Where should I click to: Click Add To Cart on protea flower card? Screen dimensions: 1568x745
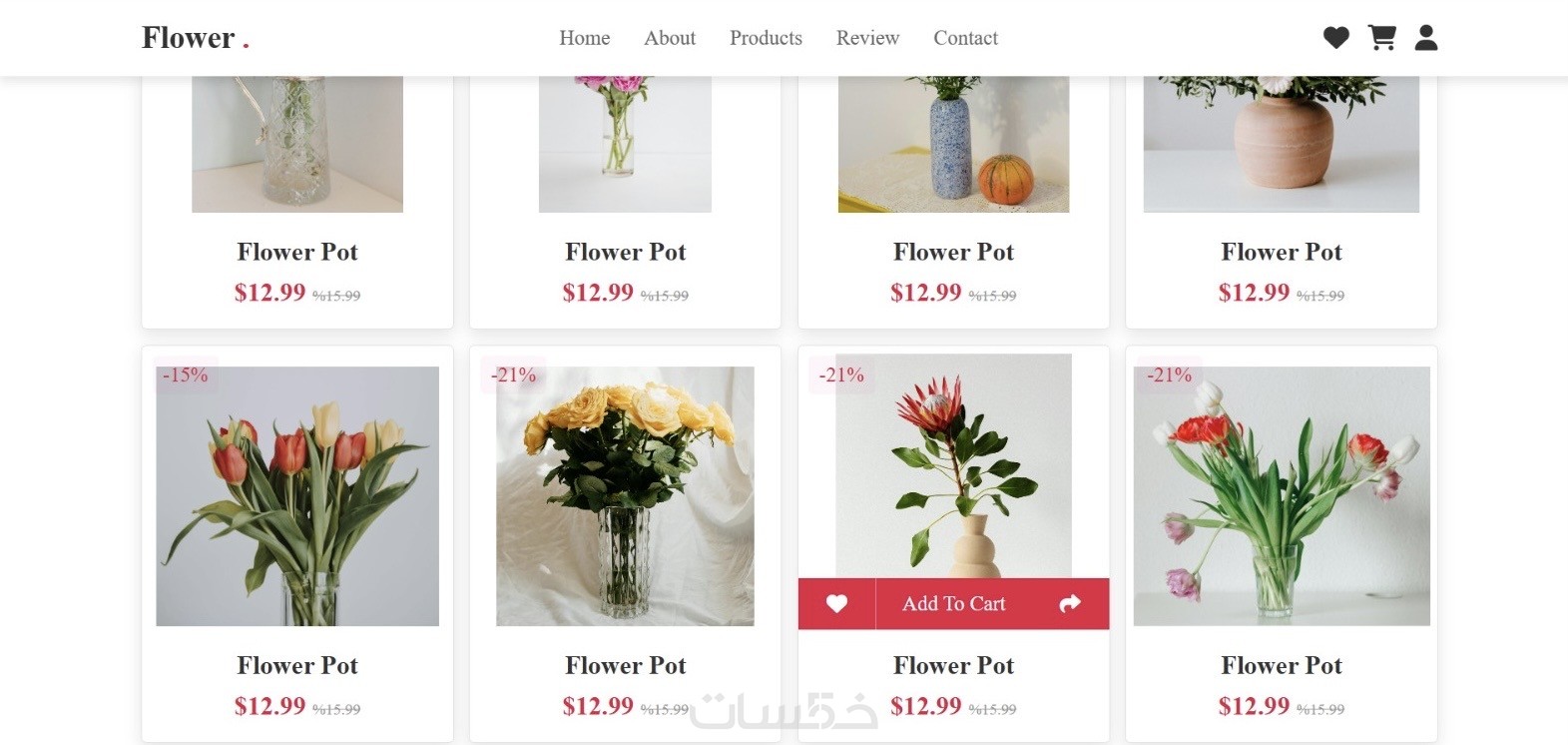(953, 603)
